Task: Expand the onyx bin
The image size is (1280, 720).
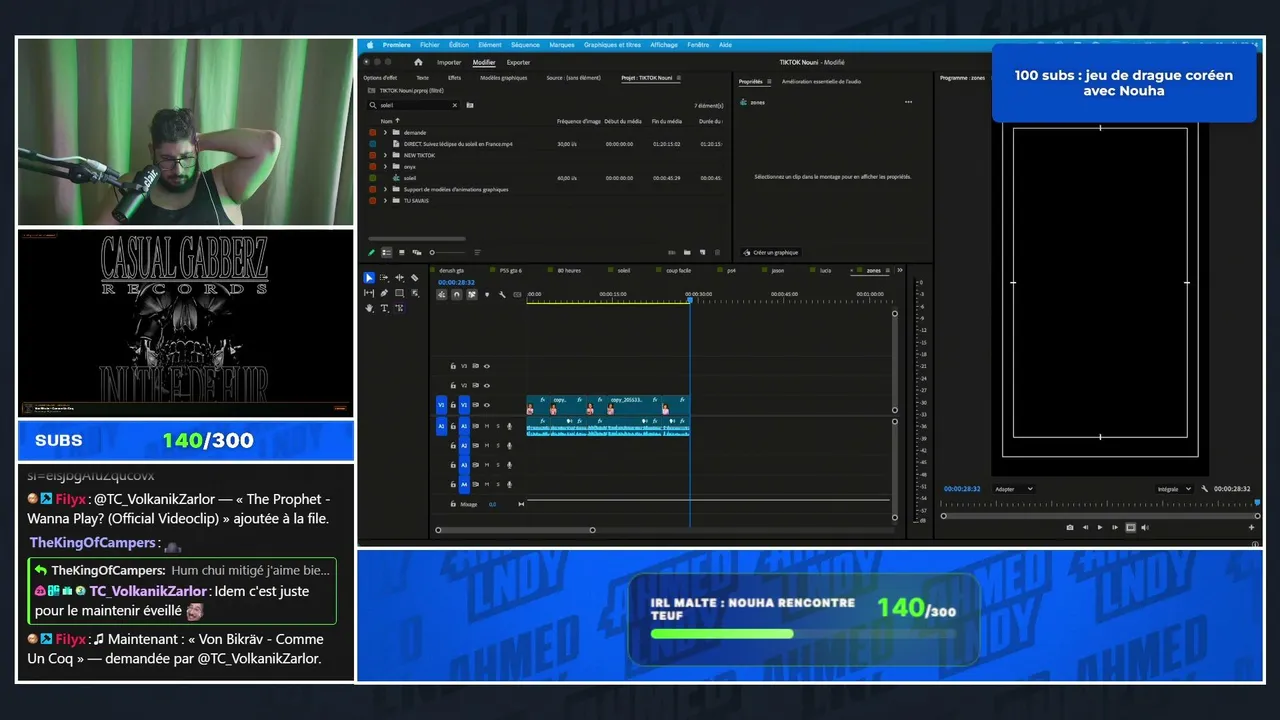Action: tap(385, 166)
